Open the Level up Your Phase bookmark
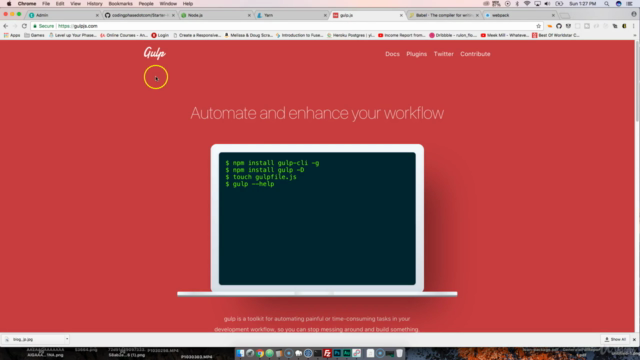The width and height of the screenshot is (640, 360). pos(72,35)
